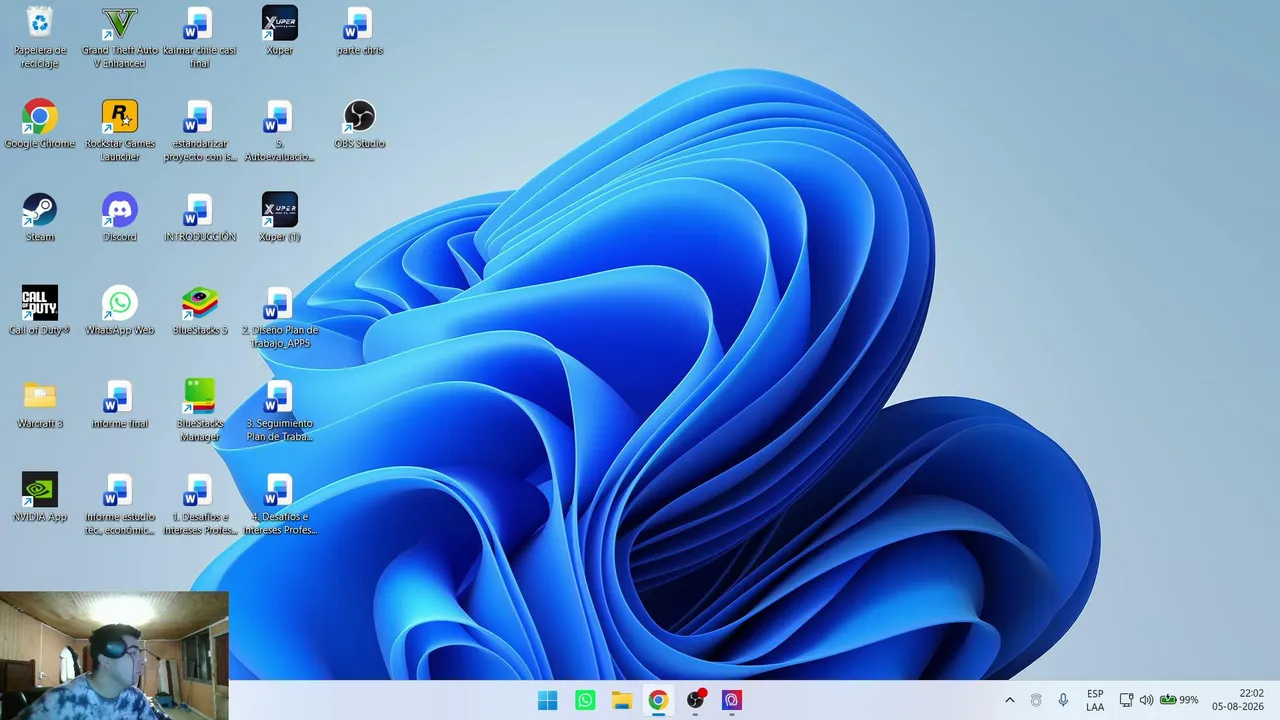This screenshot has height=720, width=1280.
Task: Select '1. Desafíos e Intereses Profes...' document
Action: pos(200,504)
